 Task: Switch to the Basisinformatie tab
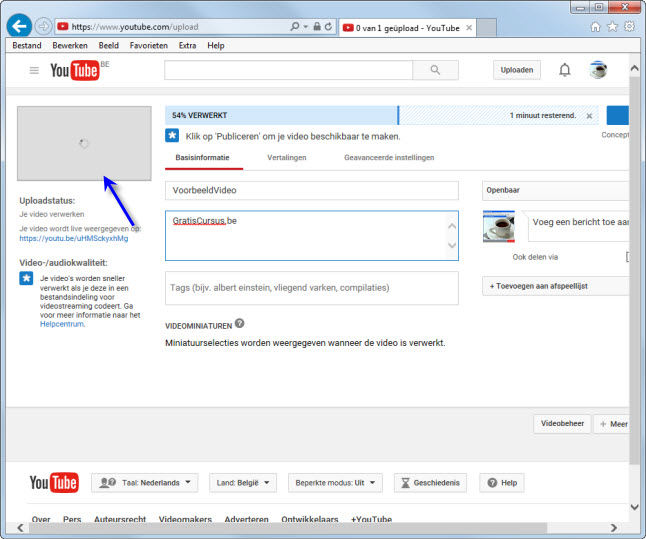202,157
